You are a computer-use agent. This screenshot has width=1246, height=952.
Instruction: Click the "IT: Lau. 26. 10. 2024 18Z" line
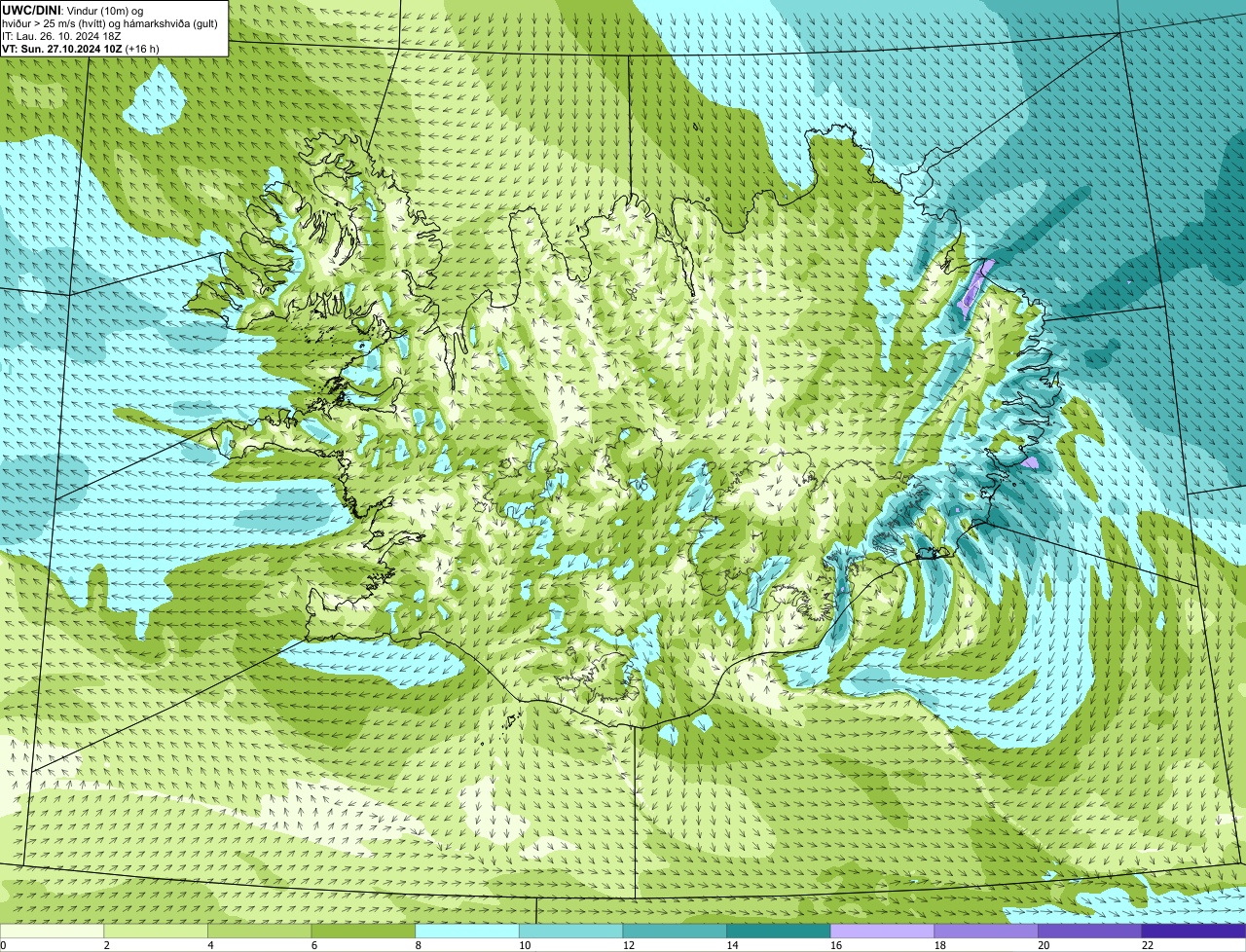tap(61, 35)
